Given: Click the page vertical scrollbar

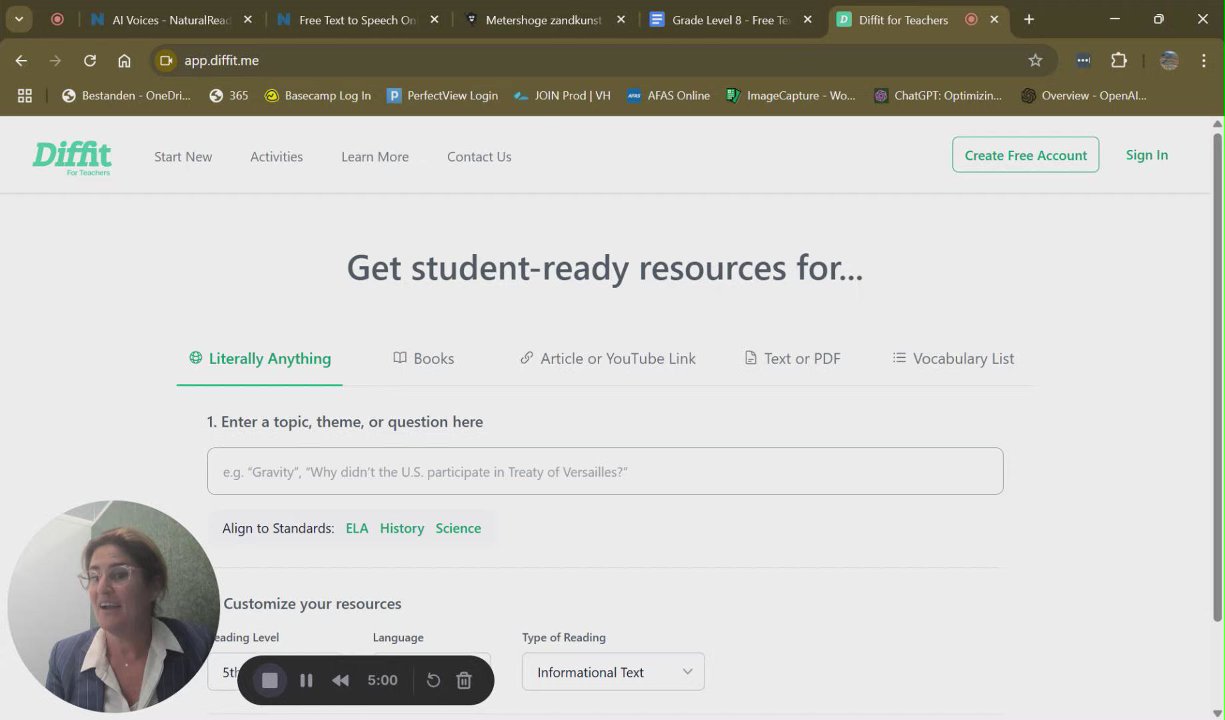Looking at the screenshot, I should [1217, 380].
